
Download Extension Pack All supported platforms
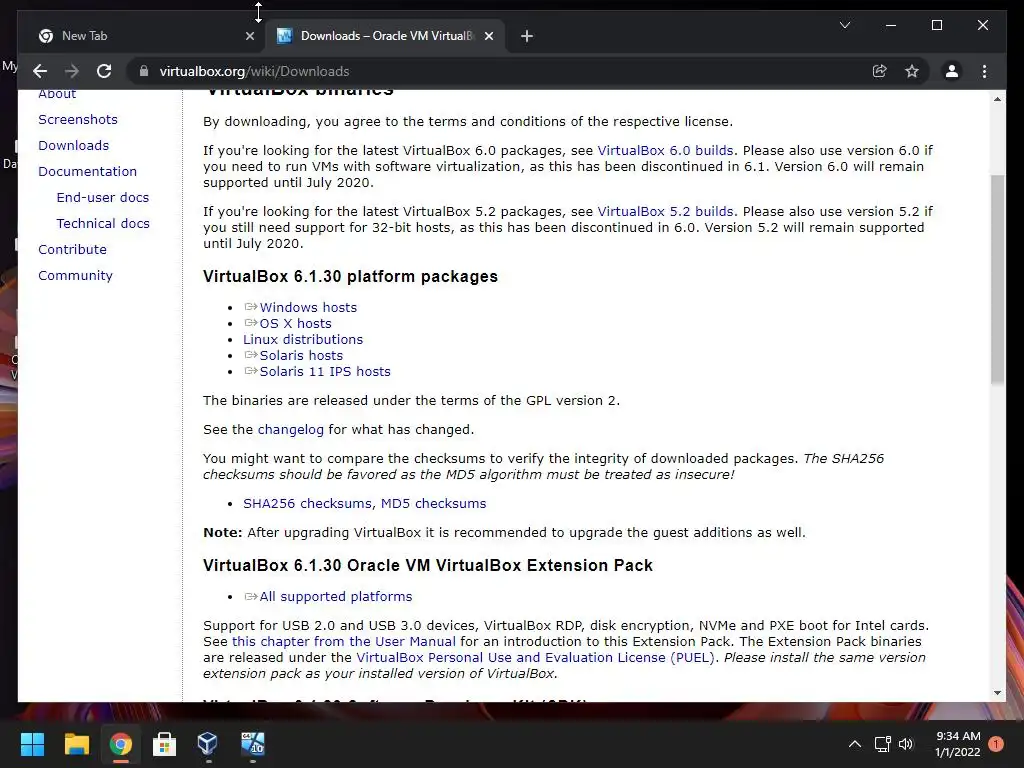(x=336, y=597)
